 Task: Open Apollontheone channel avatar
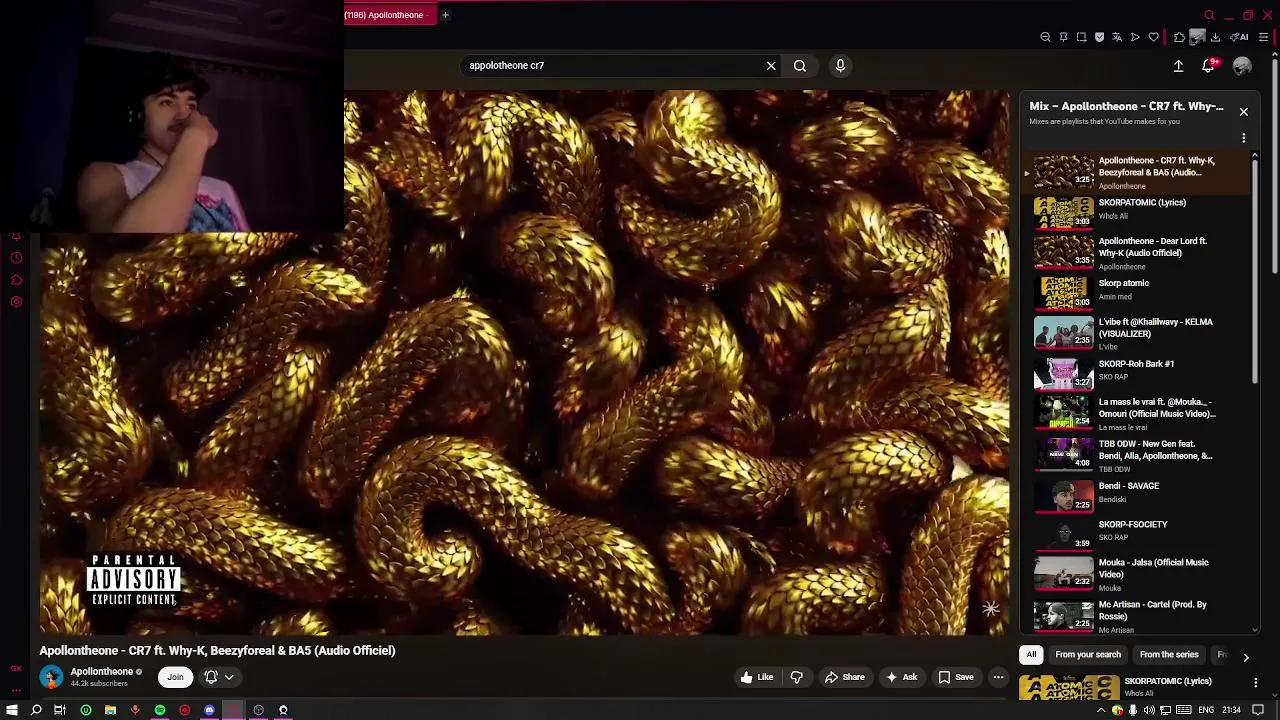point(51,677)
